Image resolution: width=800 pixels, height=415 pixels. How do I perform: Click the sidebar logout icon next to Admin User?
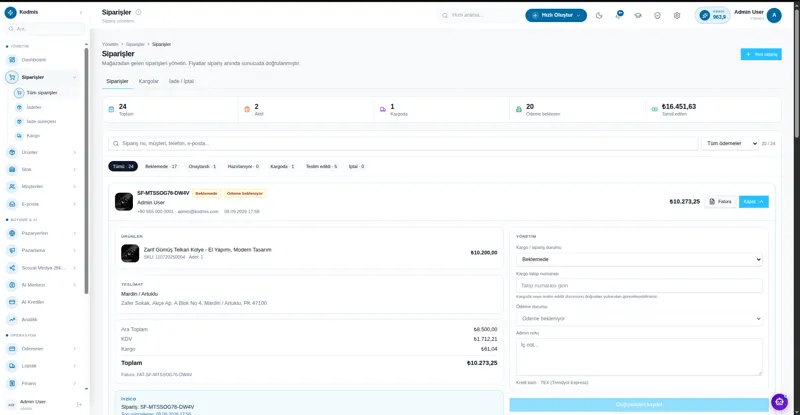(79, 404)
